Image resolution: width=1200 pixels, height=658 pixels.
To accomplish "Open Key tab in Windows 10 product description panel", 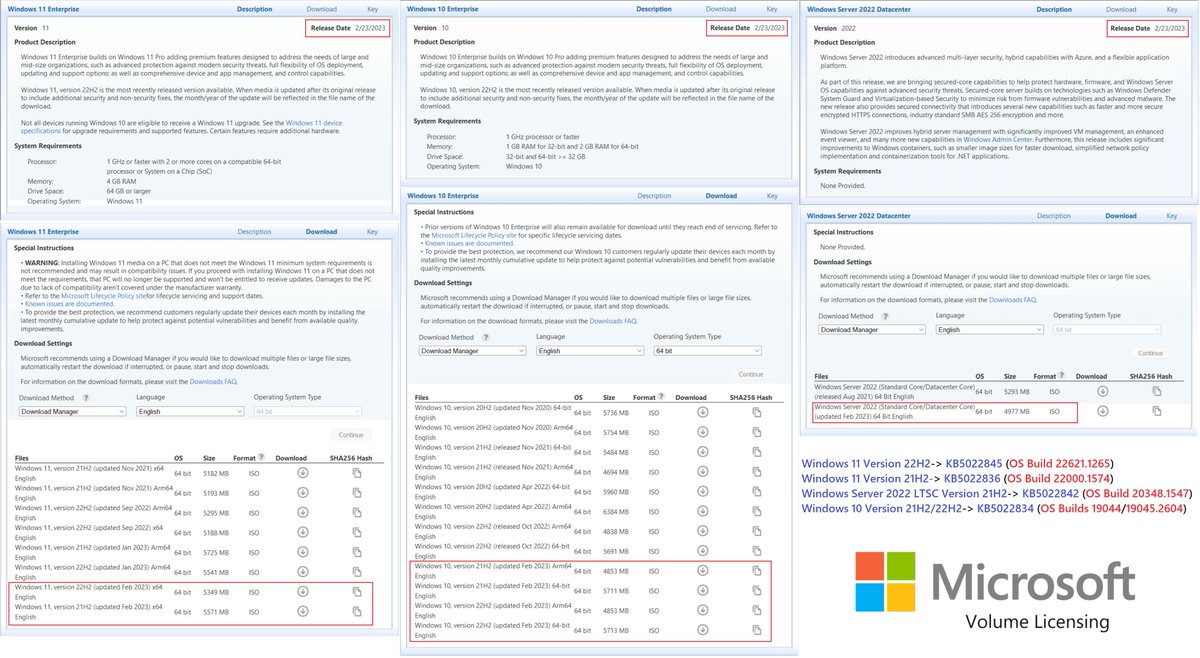I will click(x=772, y=8).
